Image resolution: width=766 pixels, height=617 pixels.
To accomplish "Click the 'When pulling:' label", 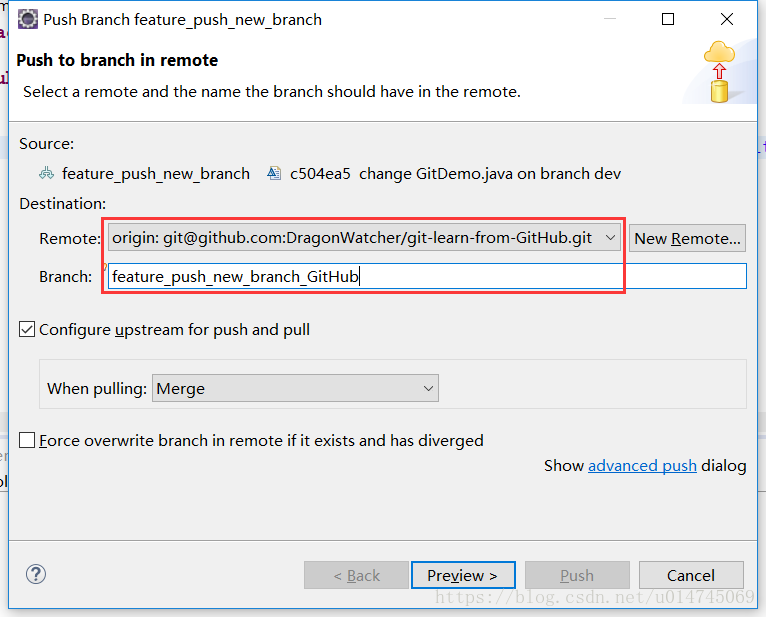I will click(97, 388).
